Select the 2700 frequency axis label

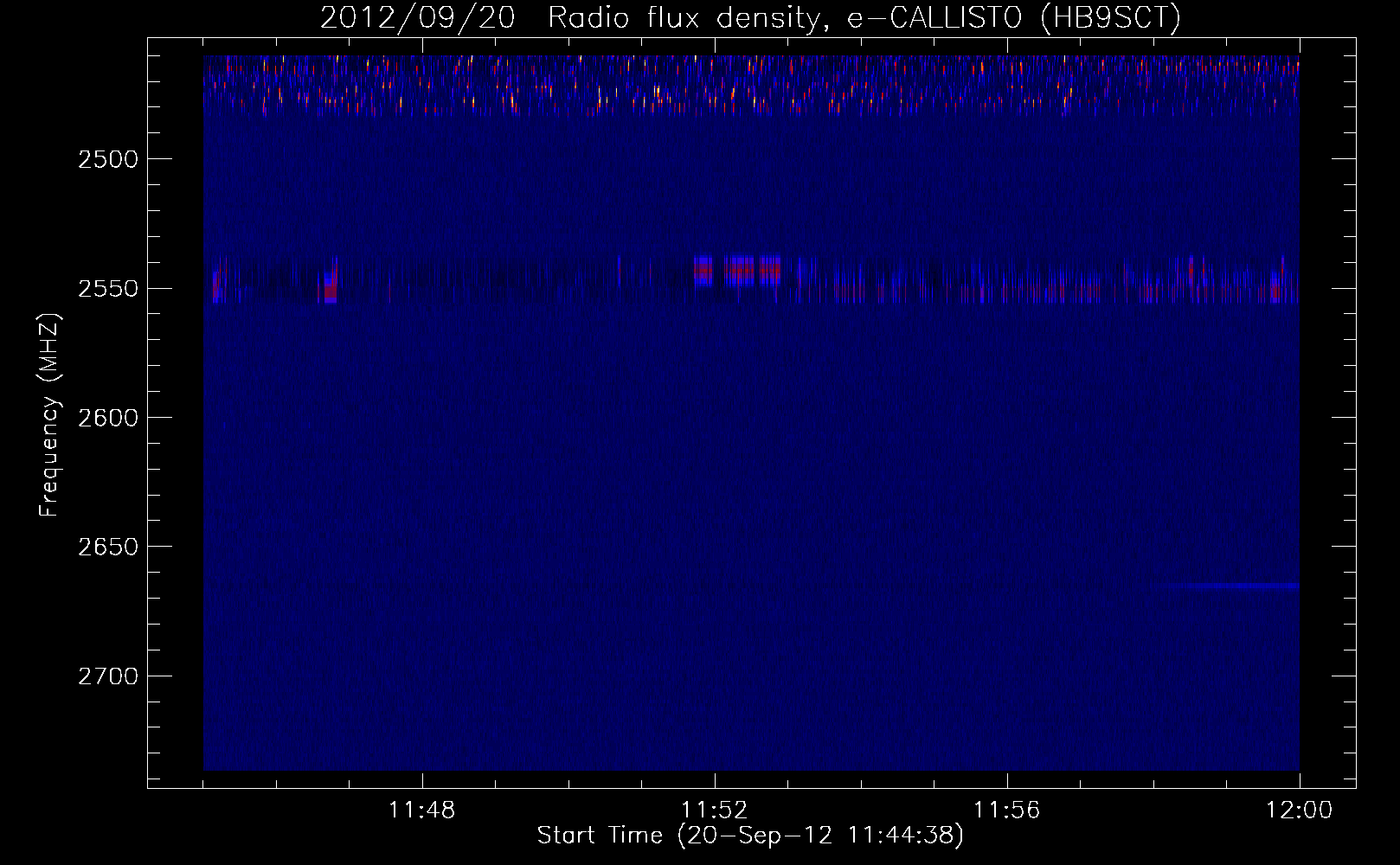point(108,676)
